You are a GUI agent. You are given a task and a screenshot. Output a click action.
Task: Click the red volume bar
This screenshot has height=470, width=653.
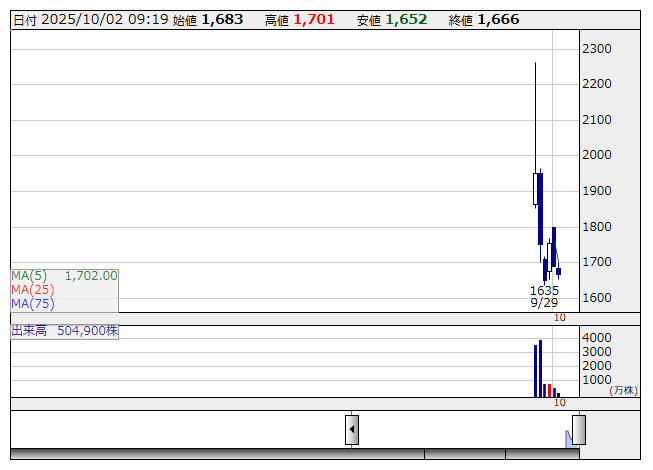point(549,390)
